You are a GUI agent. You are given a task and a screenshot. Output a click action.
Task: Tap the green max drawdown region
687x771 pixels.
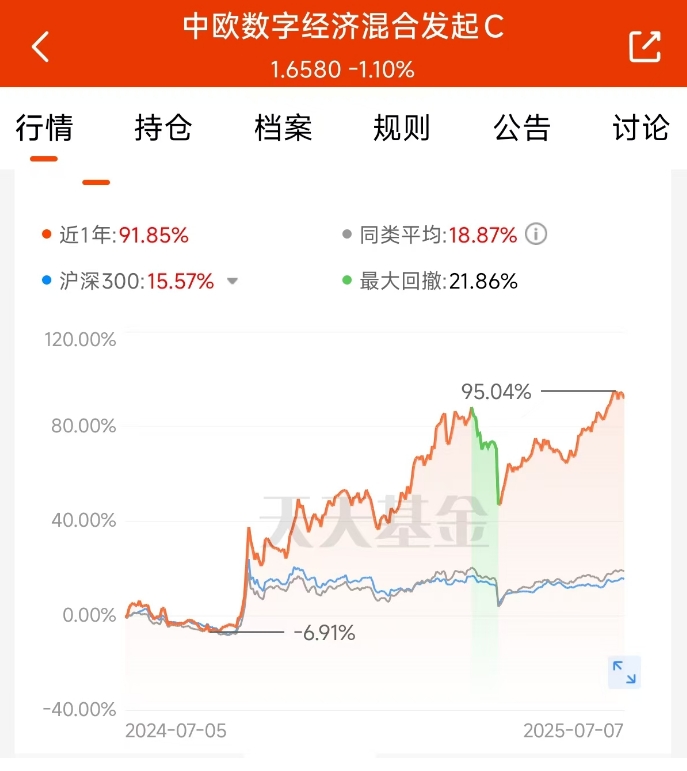click(x=485, y=541)
